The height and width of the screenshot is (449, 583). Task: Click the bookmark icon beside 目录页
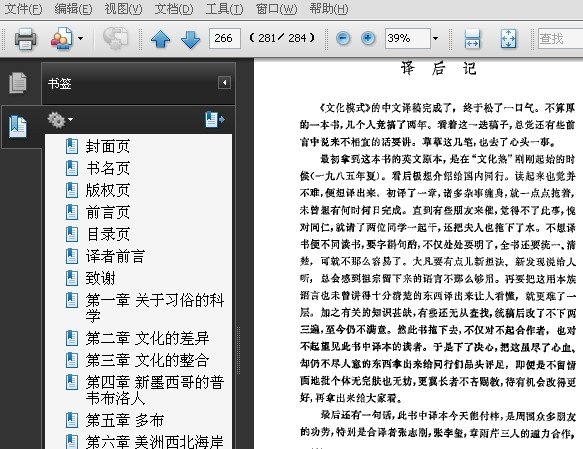[x=72, y=234]
